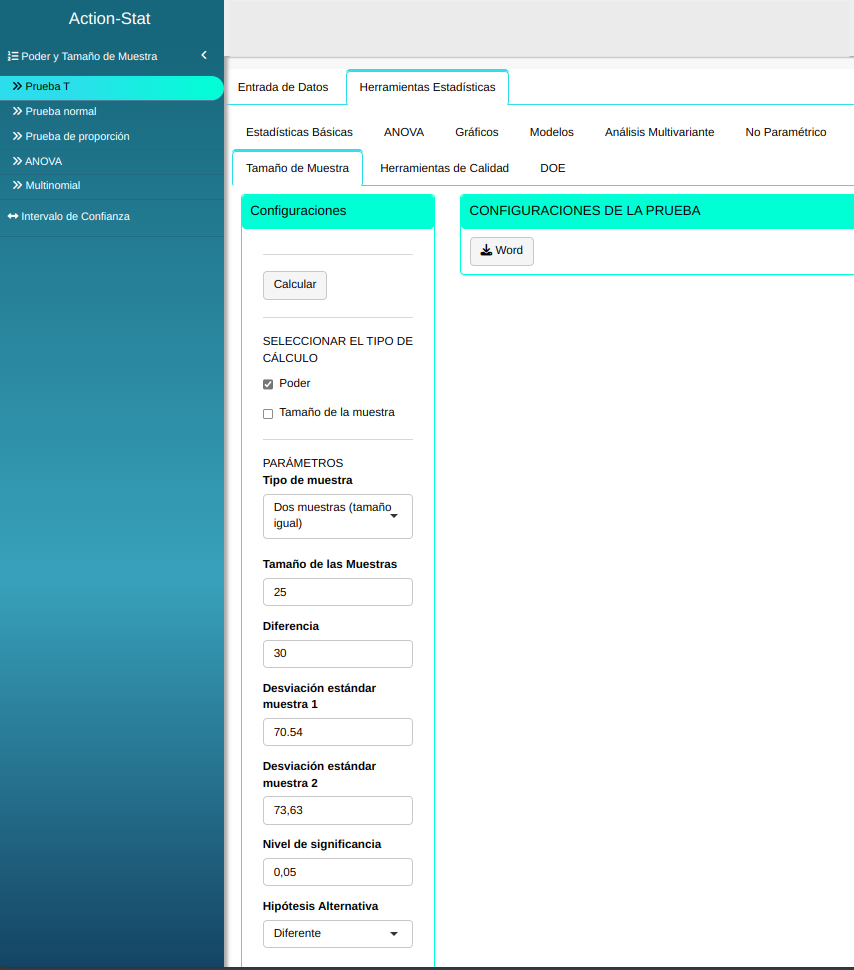The width and height of the screenshot is (854, 970).
Task: Click the double-arrow icon beside Multinomial
Action: [x=17, y=186]
